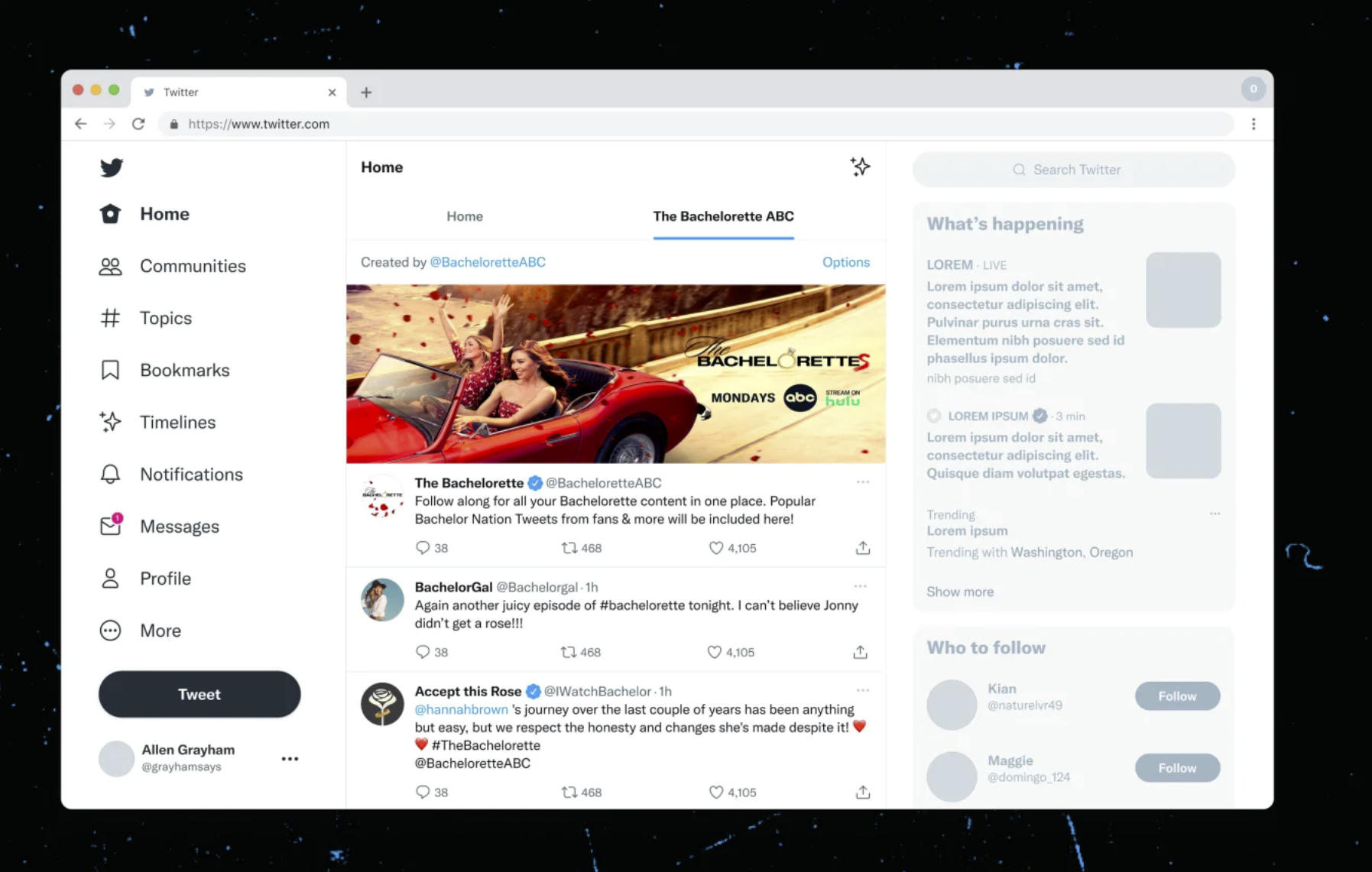Click the sparkle icon in Home header

click(x=860, y=167)
